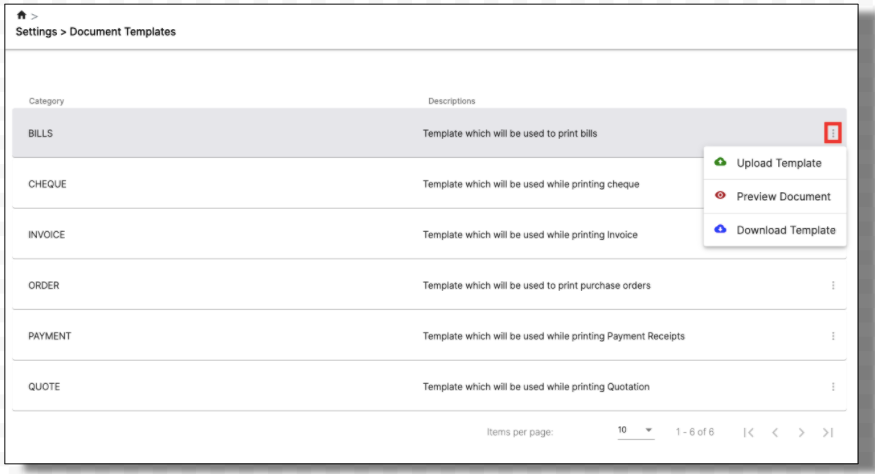Go to the next page of results

click(x=801, y=432)
